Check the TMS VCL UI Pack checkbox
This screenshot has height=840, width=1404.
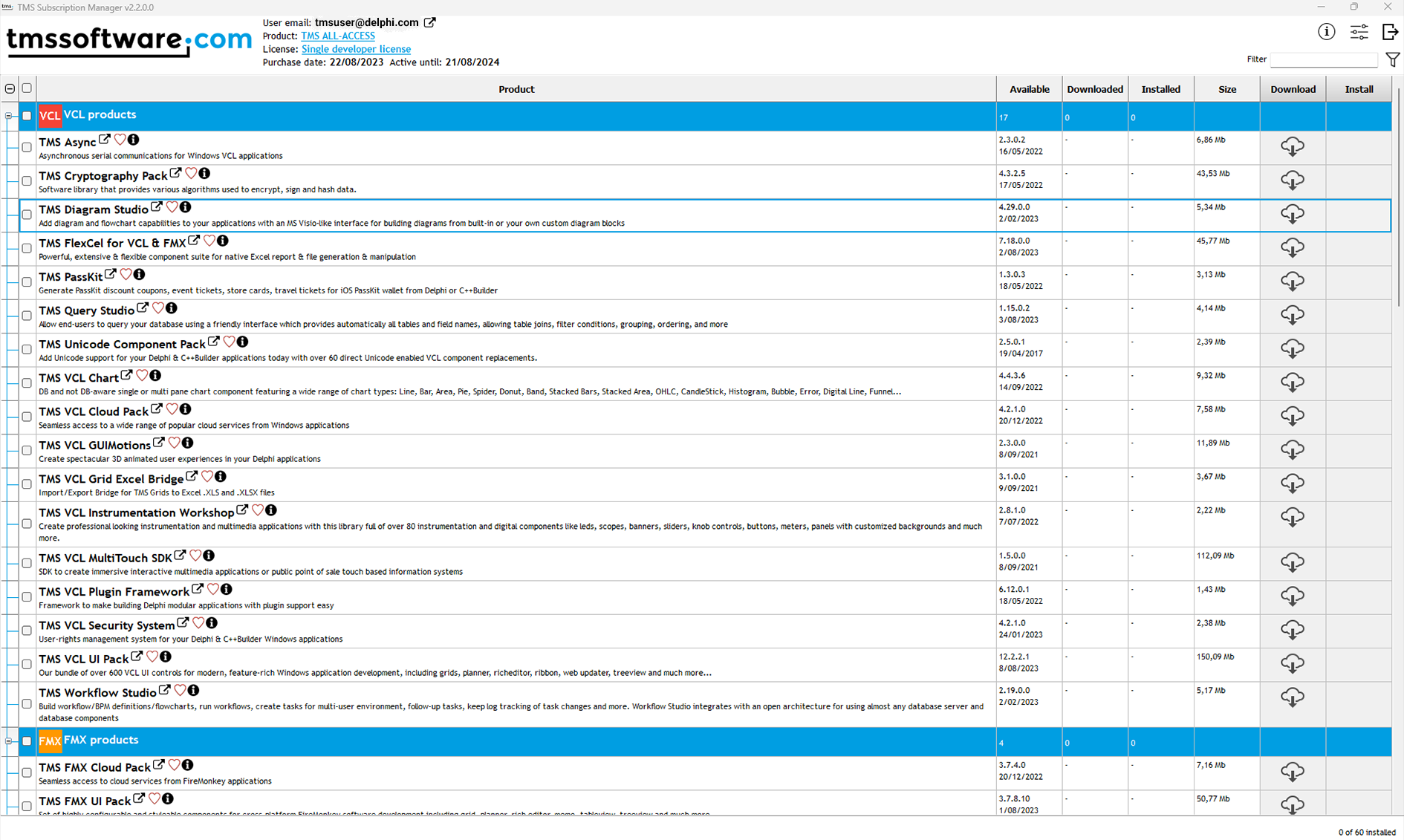click(x=27, y=664)
